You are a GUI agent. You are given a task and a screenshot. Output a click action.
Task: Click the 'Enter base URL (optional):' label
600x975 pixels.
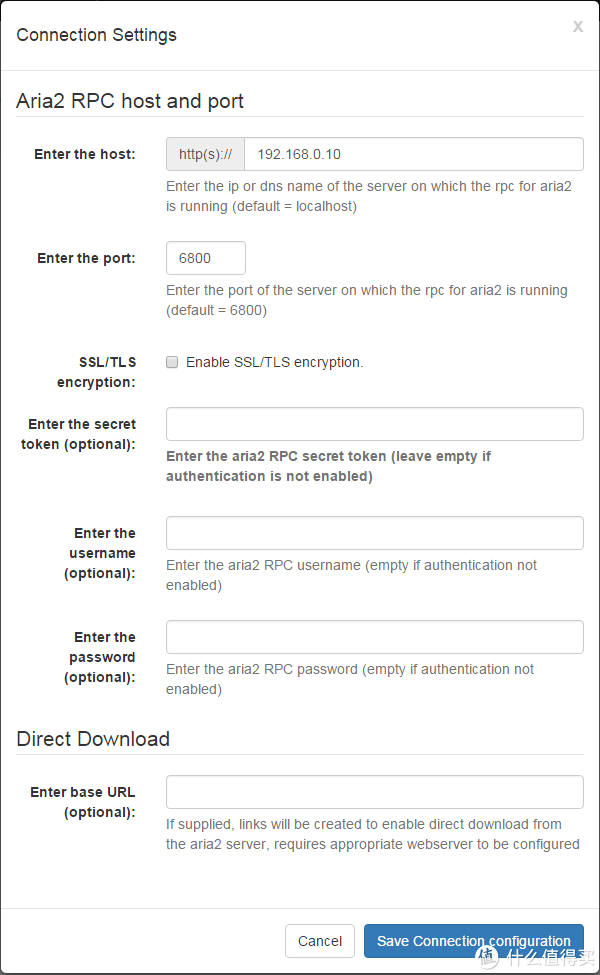coord(82,802)
